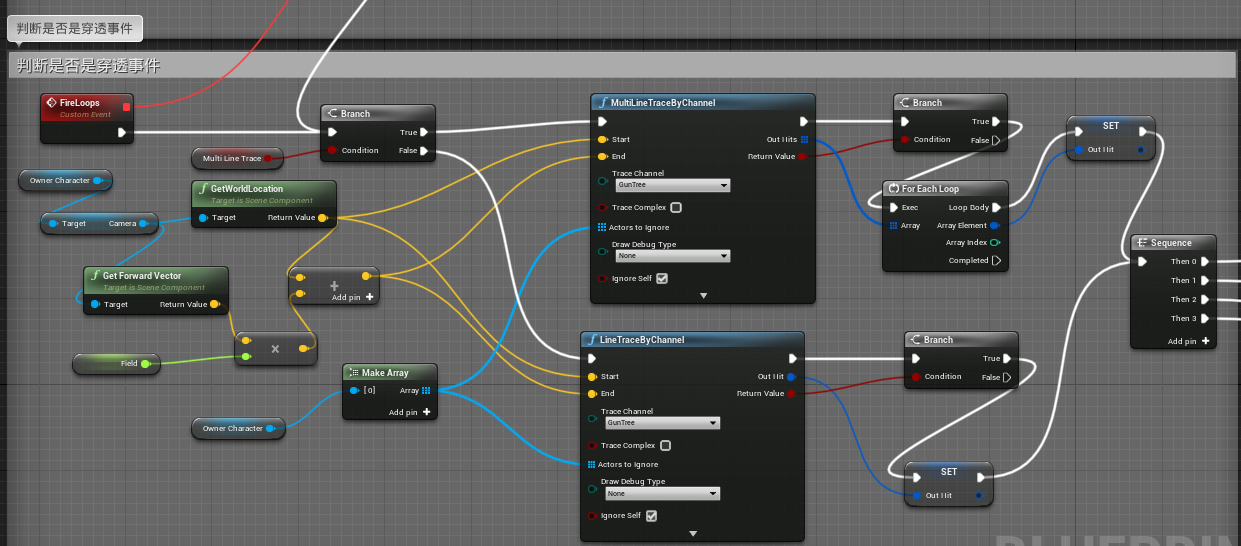Click the Then 2 exec pin

(x=1205, y=299)
